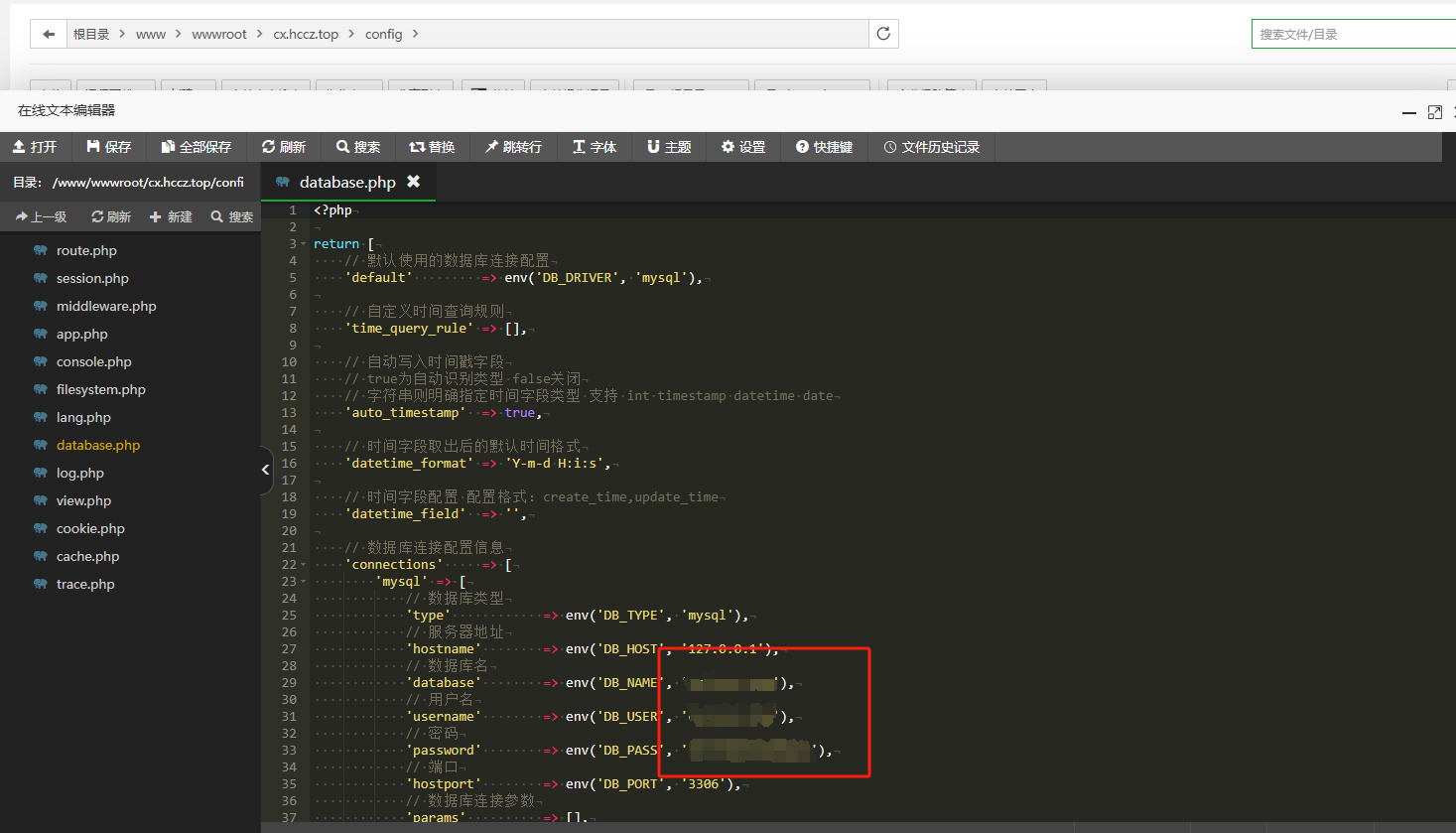Fold code block at line 22
Viewport: 1456px width, 833px height.
pyautogui.click(x=304, y=565)
